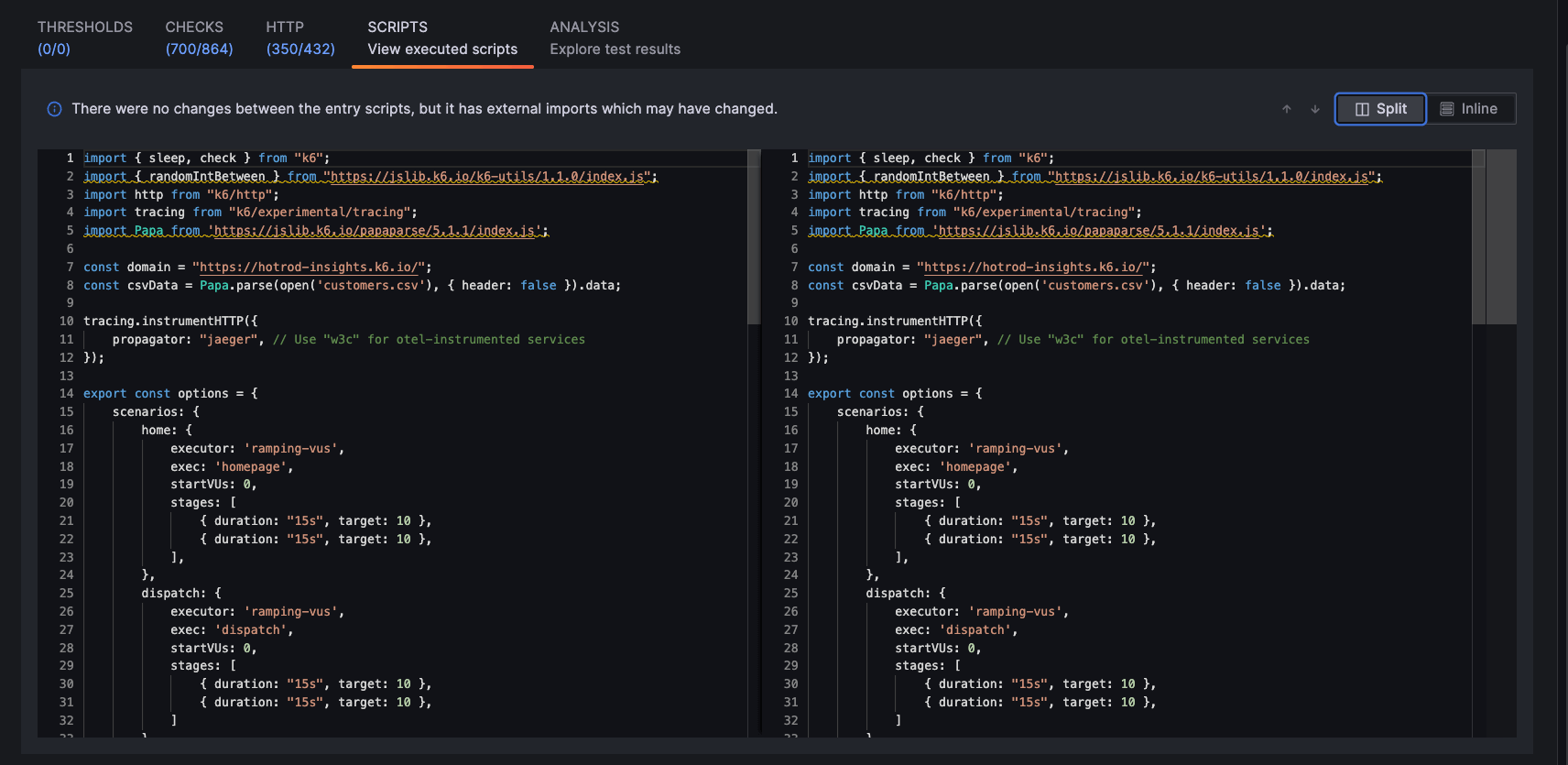1568x765 pixels.
Task: Open the Checks (700/864) tab
Action: [199, 38]
